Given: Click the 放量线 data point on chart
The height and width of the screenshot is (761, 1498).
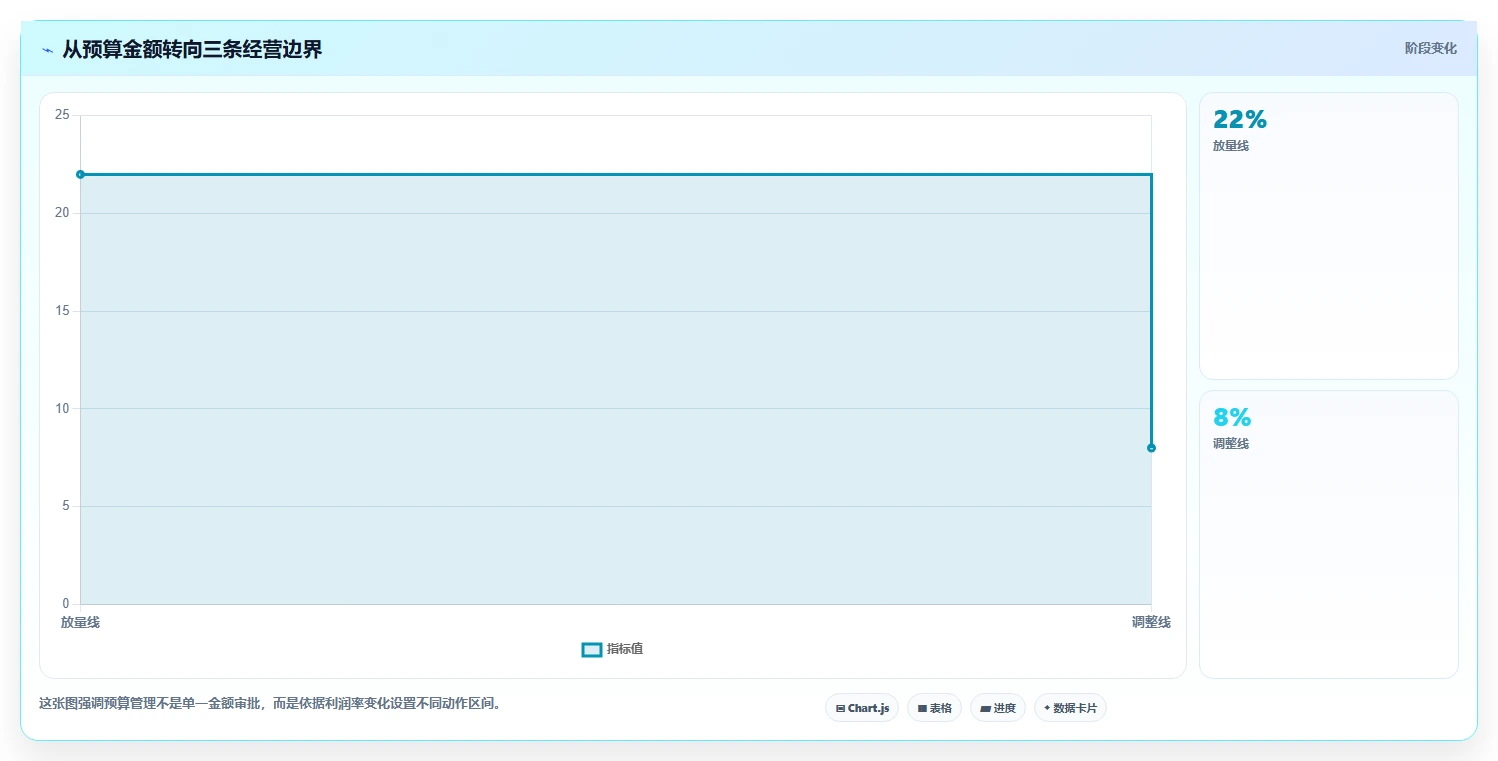Looking at the screenshot, I should (80, 174).
